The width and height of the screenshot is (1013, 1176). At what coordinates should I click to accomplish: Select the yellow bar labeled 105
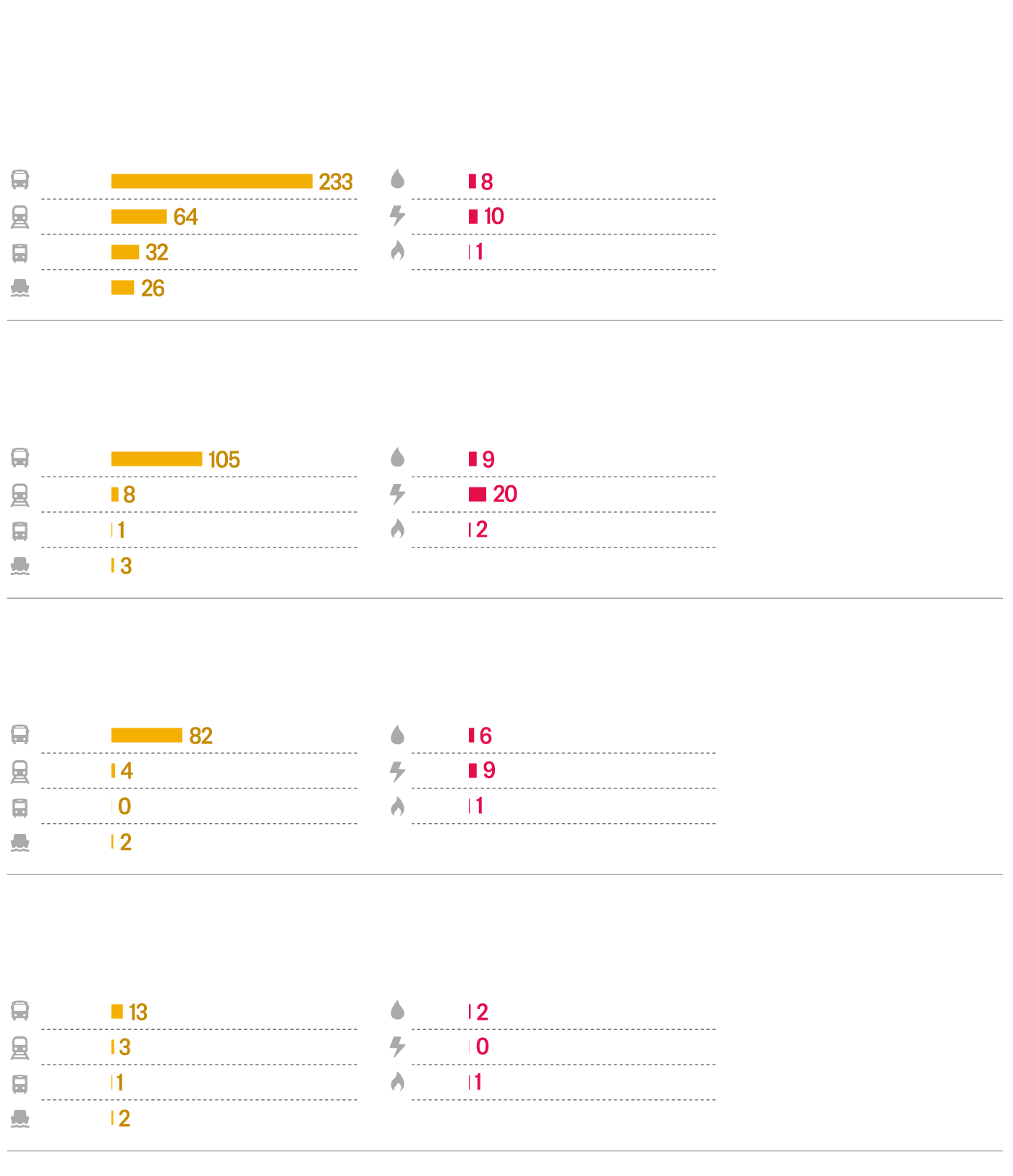(x=156, y=459)
